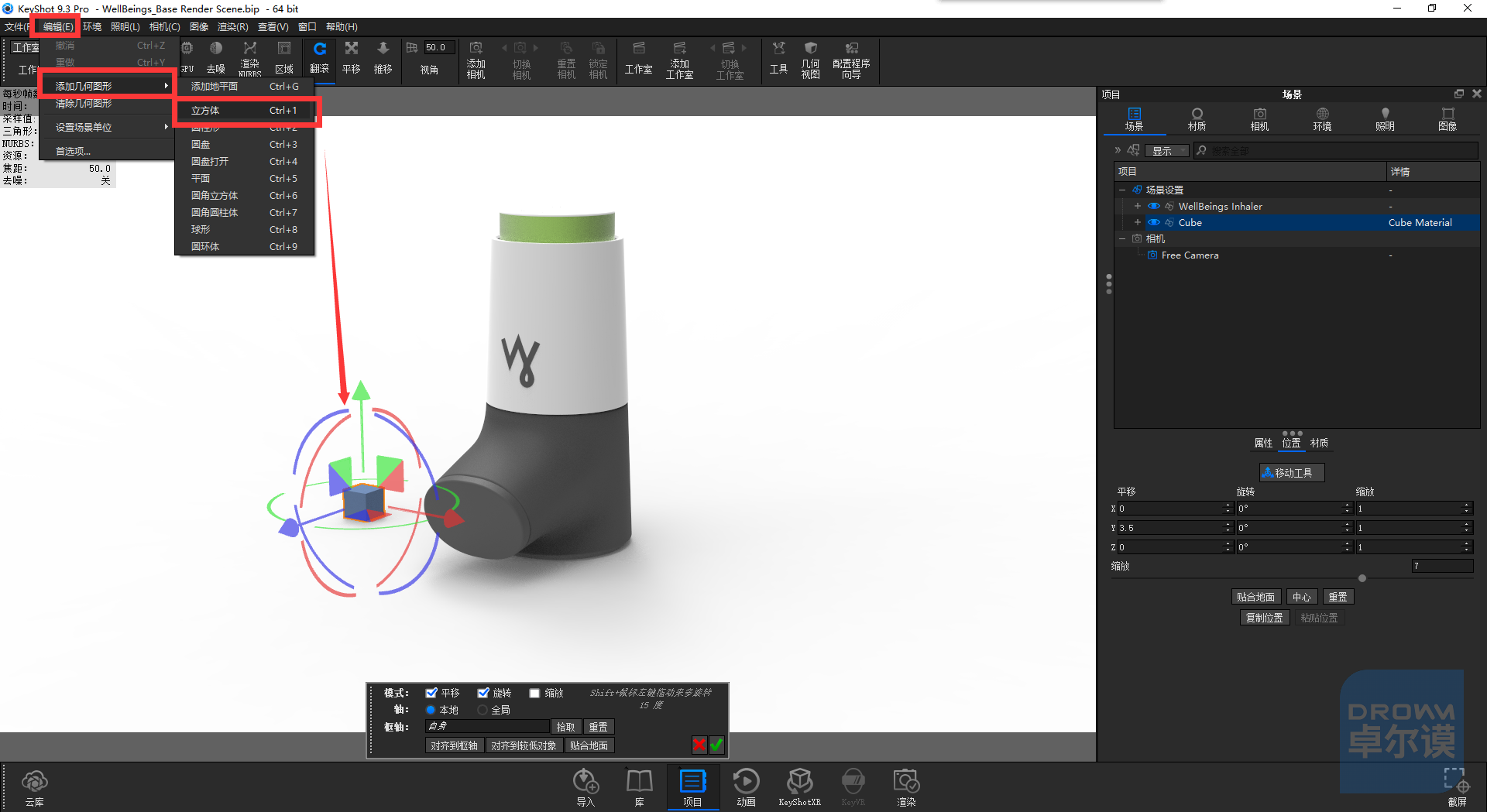Open the KeyShotXR wizard icon
This screenshot has height=812, width=1487.
pos(799,788)
